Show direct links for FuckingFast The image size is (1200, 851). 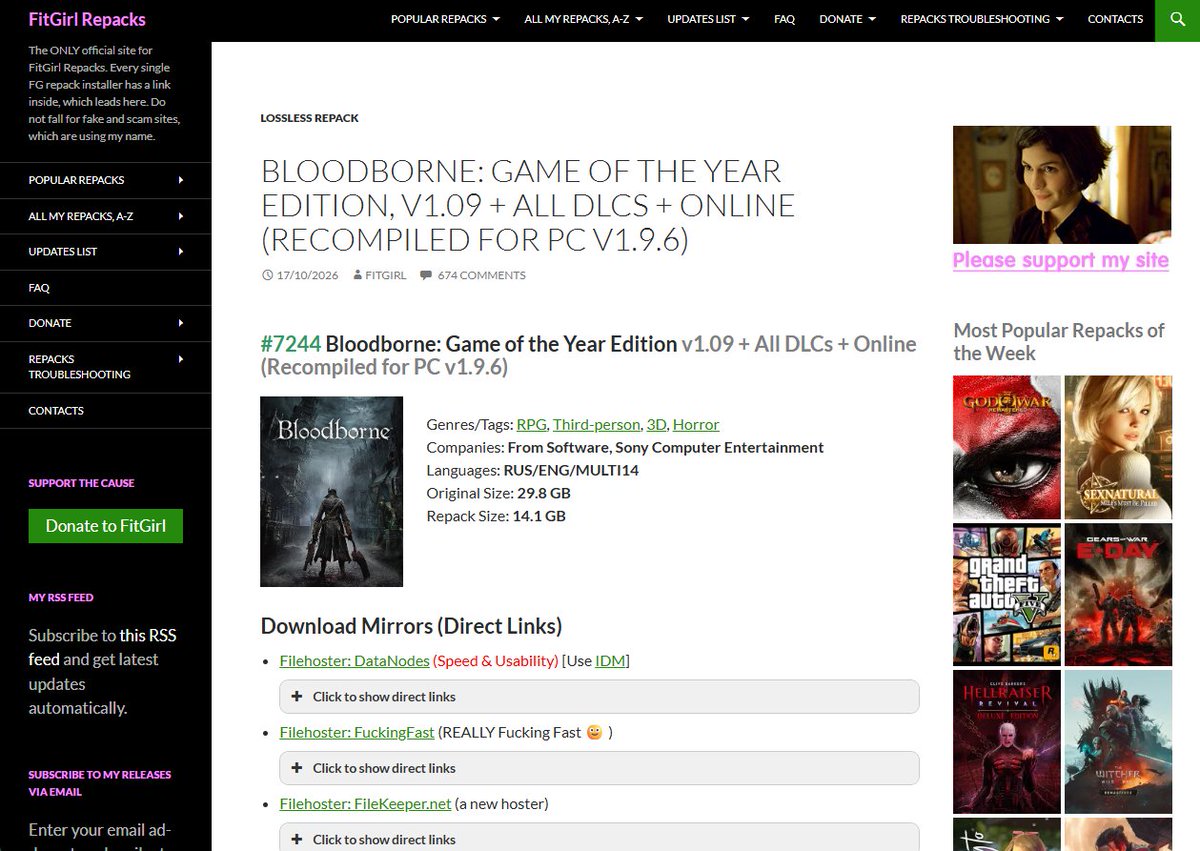tap(599, 768)
